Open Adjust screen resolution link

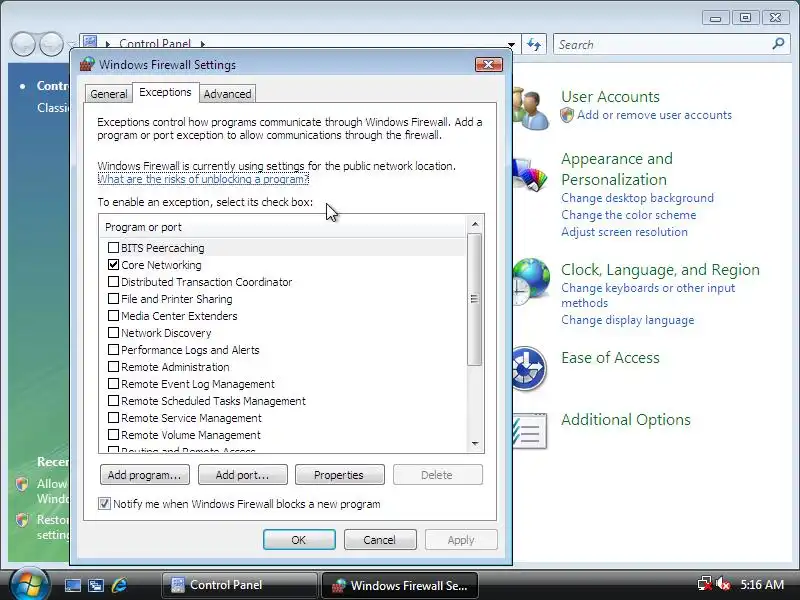tap(624, 232)
